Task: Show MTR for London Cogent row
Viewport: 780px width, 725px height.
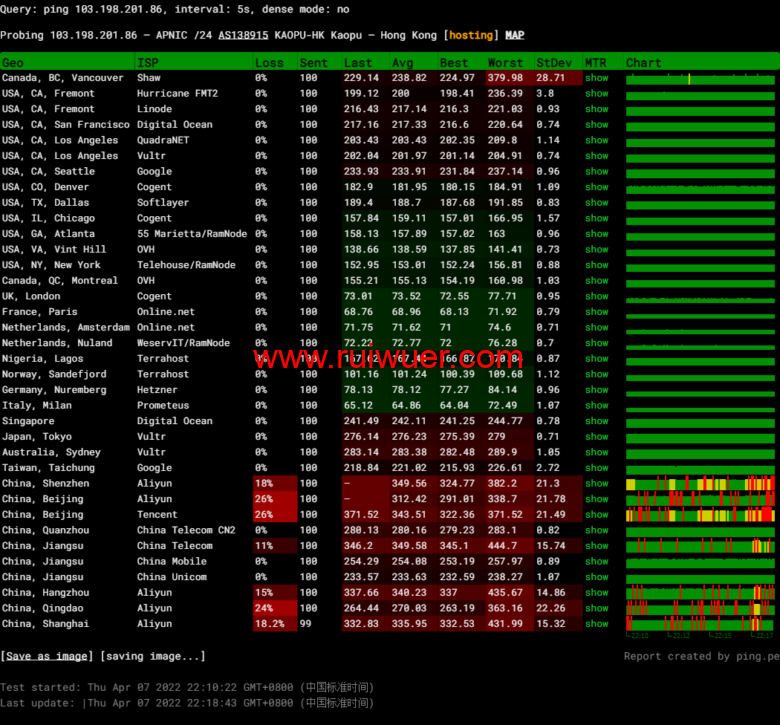Action: tap(596, 296)
